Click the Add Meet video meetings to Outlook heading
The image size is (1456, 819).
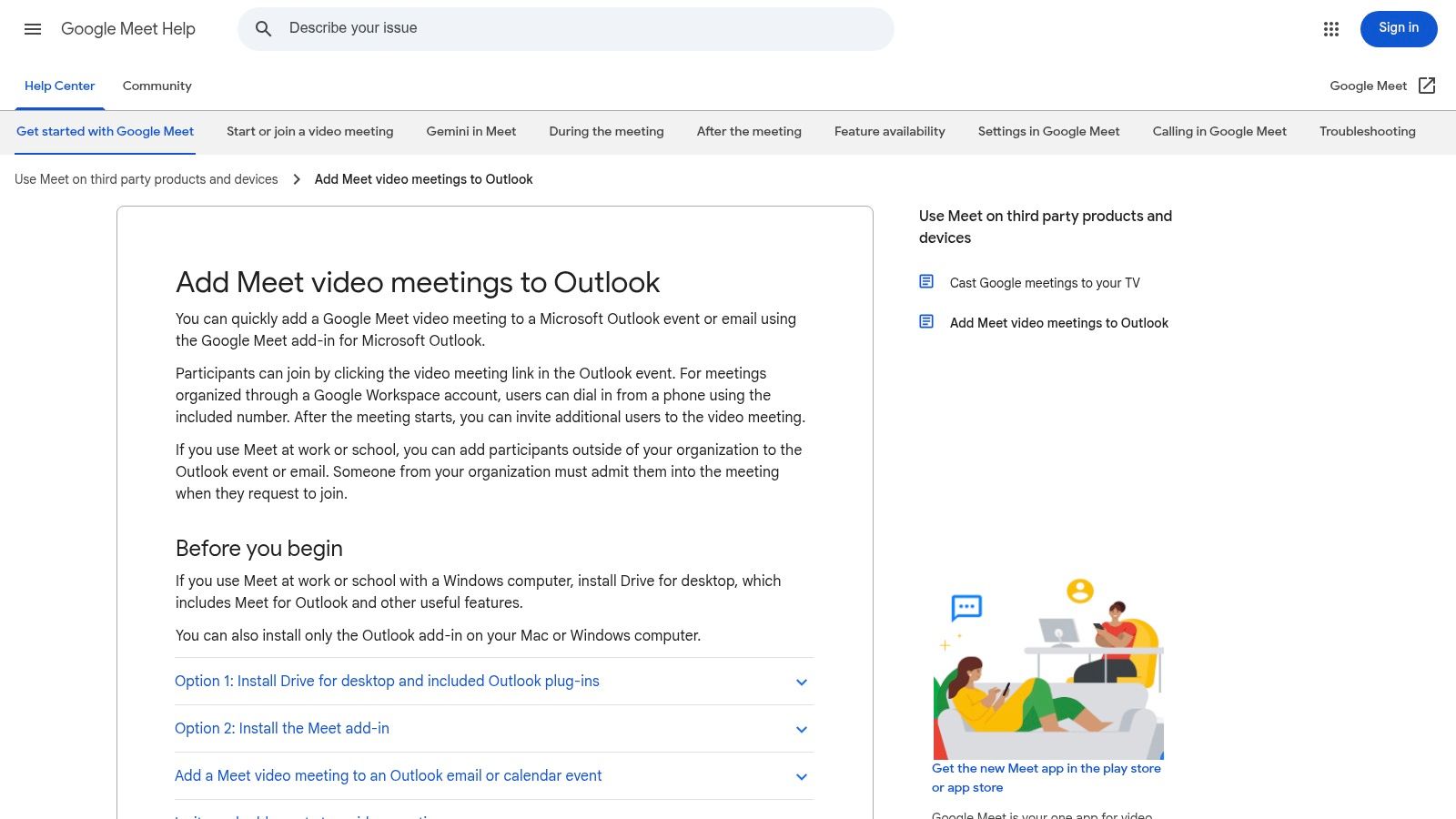[x=418, y=282]
